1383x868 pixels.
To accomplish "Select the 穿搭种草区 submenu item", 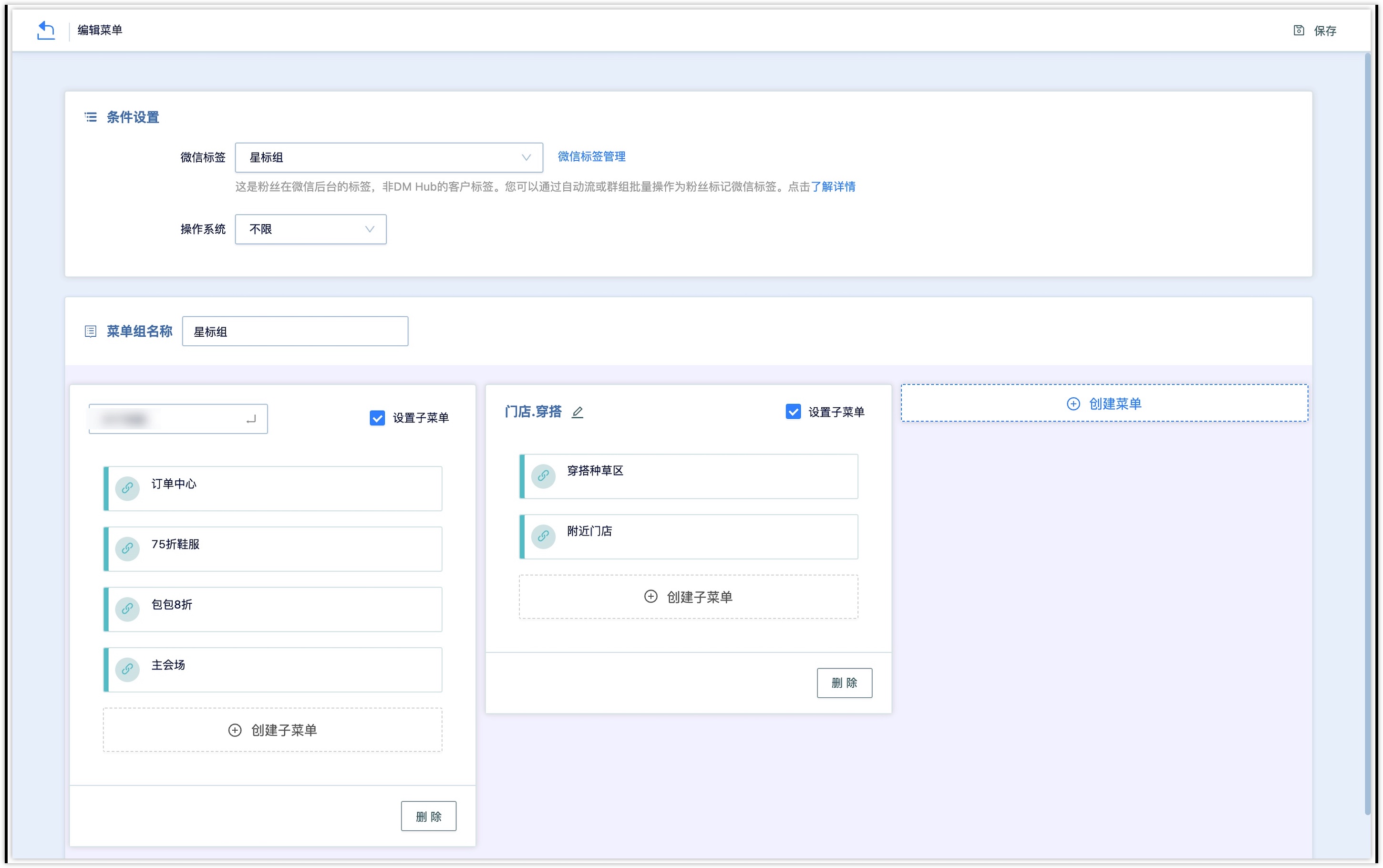I will click(689, 476).
